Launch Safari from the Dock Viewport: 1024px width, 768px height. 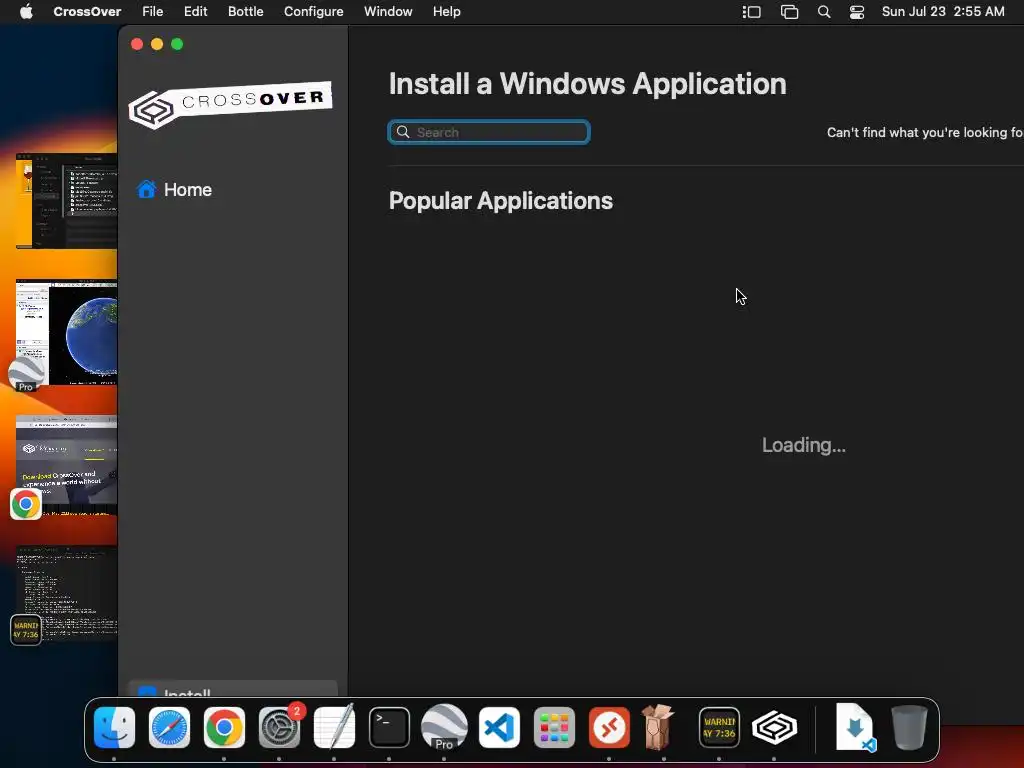point(169,728)
